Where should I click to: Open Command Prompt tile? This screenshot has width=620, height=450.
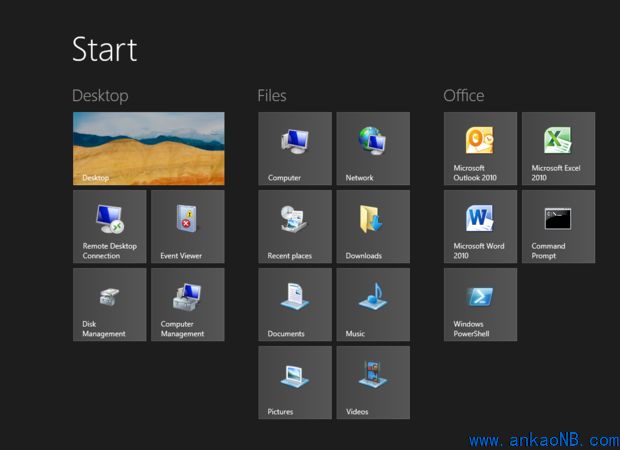pos(558,226)
